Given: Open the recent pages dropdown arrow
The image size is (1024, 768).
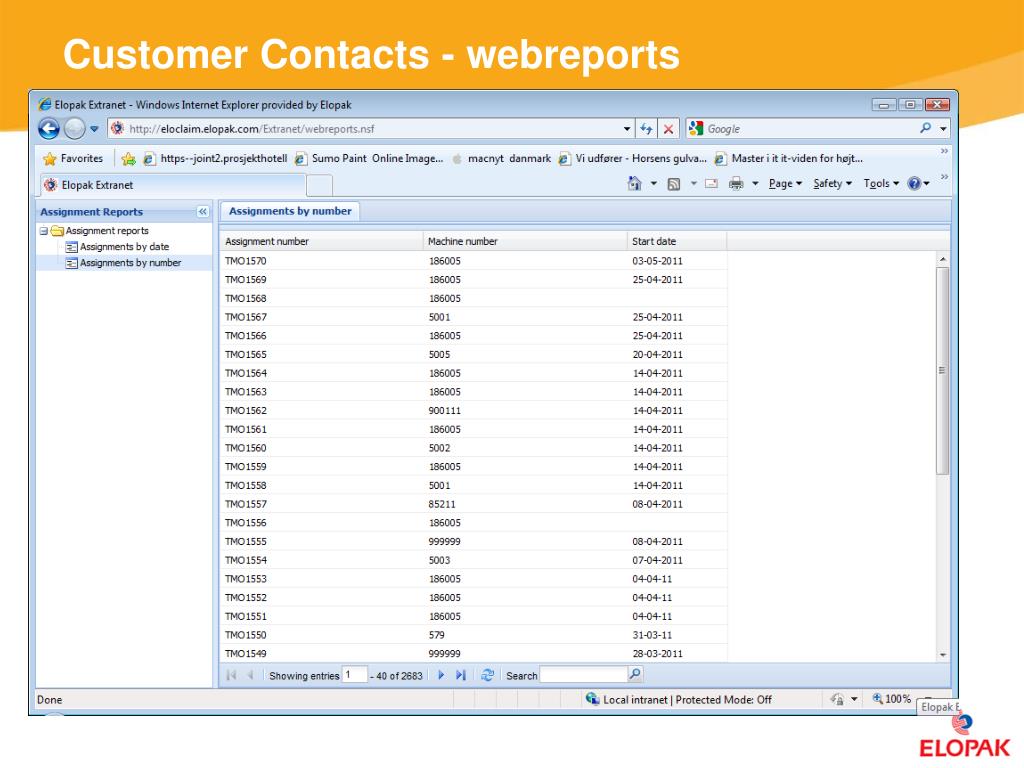Looking at the screenshot, I should (95, 129).
